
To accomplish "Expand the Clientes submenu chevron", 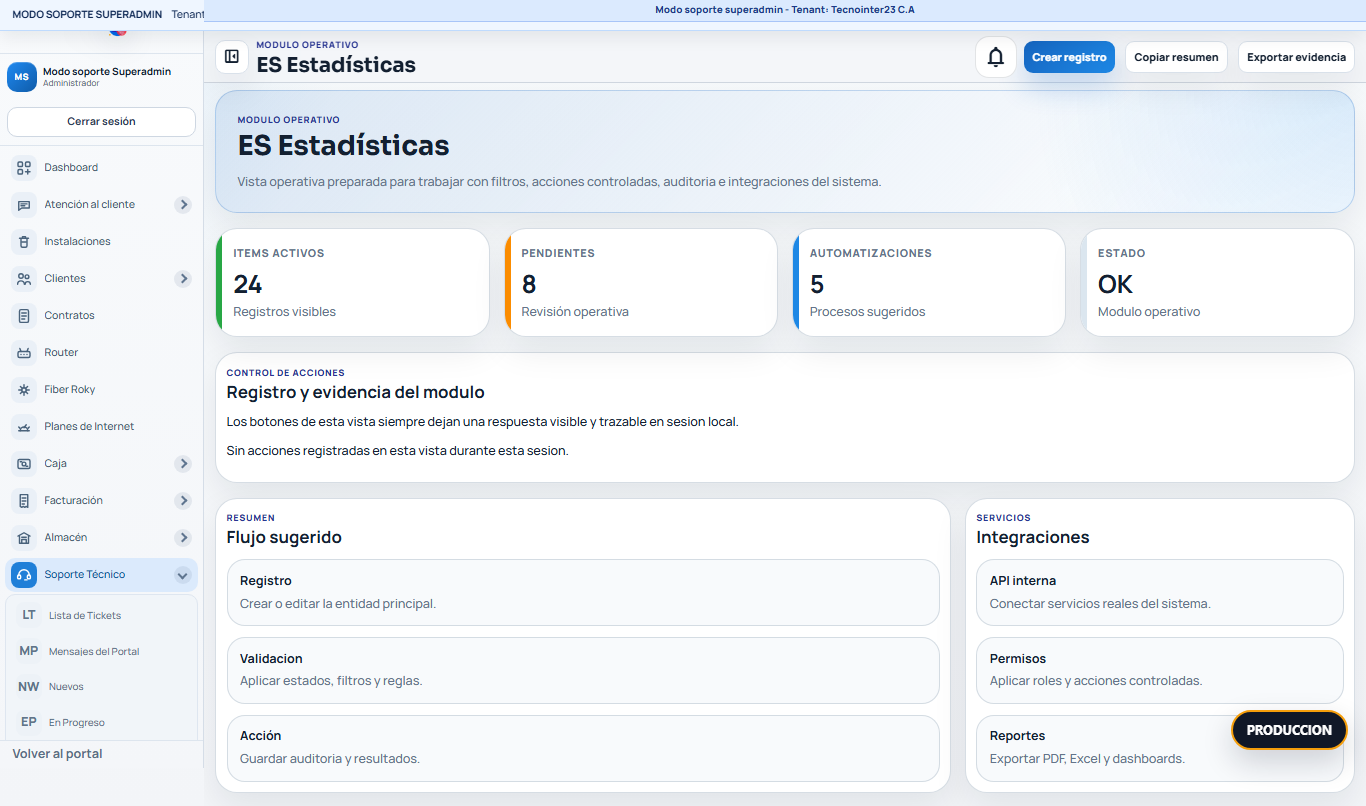I will (x=183, y=279).
